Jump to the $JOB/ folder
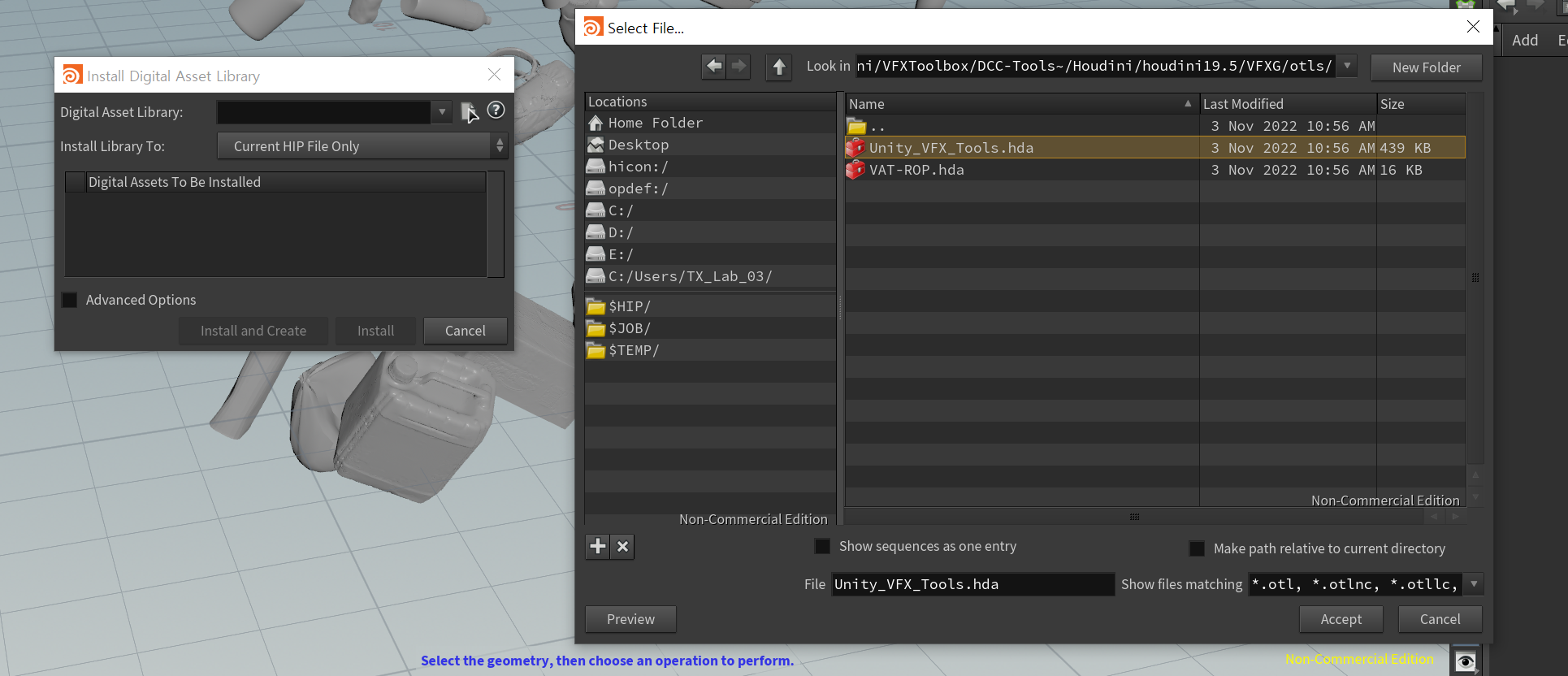This screenshot has width=1568, height=676. 709,328
